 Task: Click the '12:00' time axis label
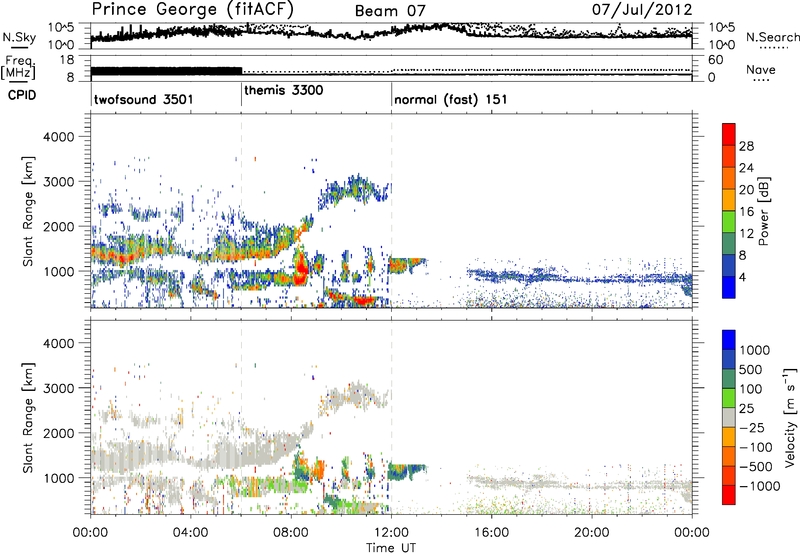pyautogui.click(x=391, y=533)
